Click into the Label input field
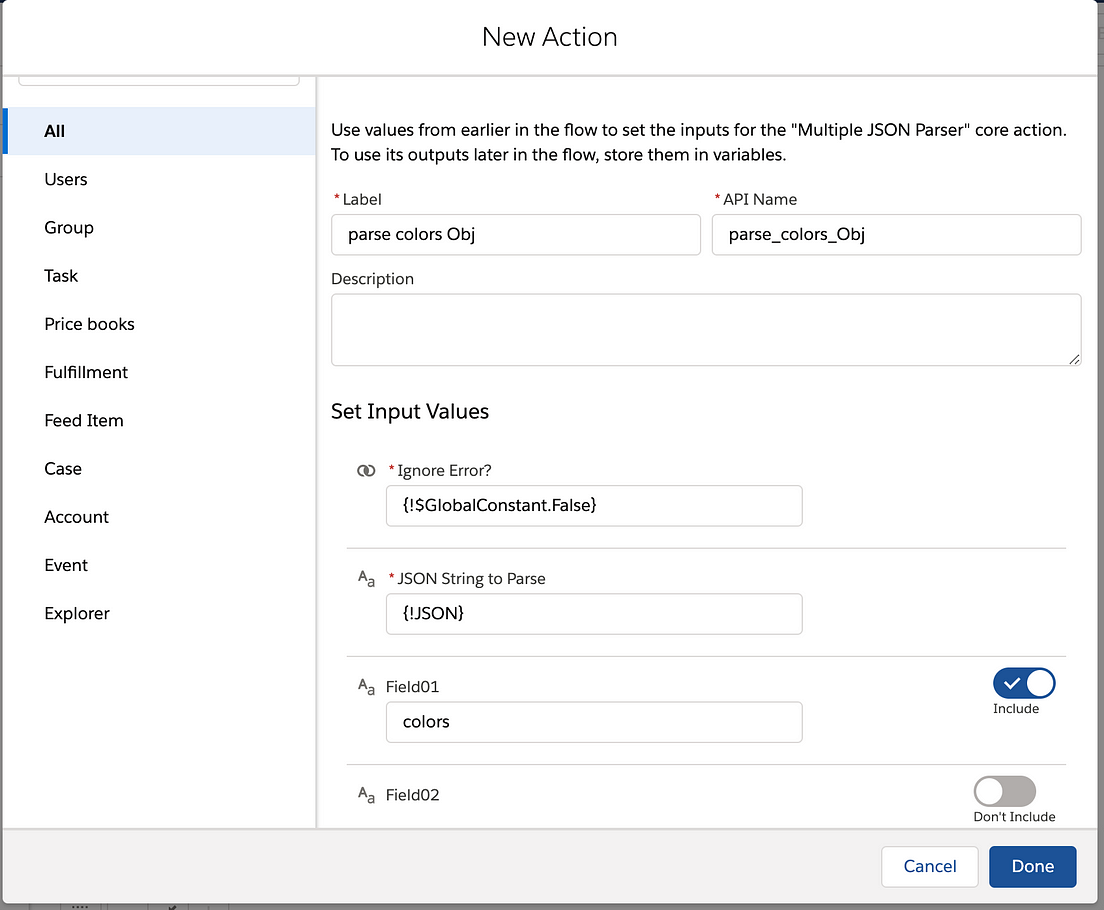 516,235
